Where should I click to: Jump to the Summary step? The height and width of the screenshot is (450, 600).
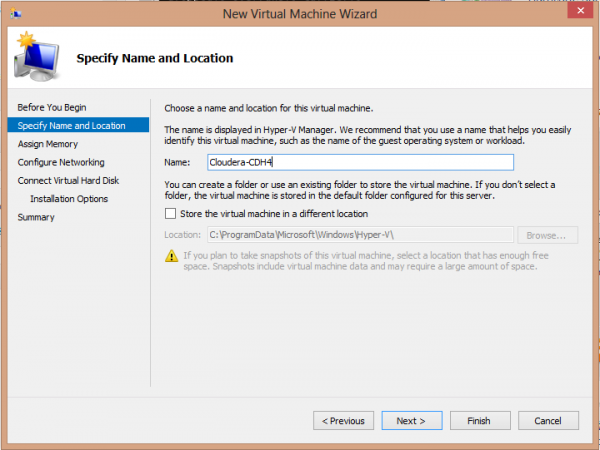point(36,217)
